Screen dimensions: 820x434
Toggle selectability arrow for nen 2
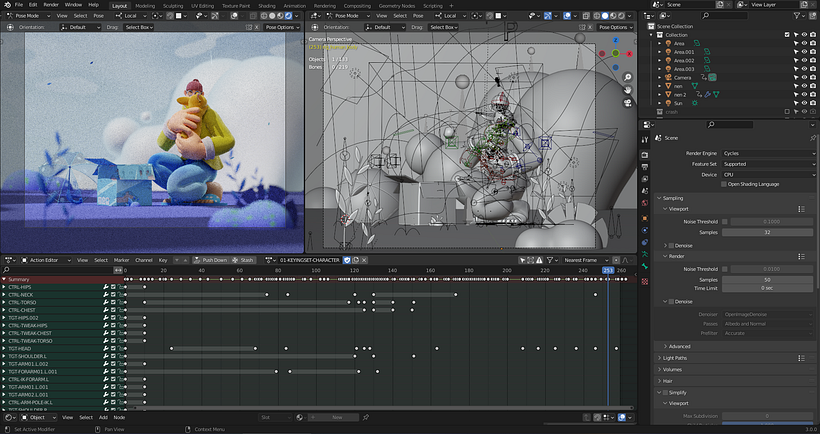click(x=796, y=95)
